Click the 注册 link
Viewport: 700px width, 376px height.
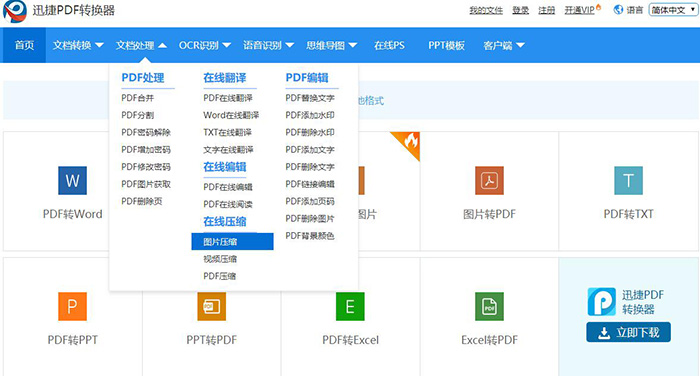pyautogui.click(x=546, y=10)
